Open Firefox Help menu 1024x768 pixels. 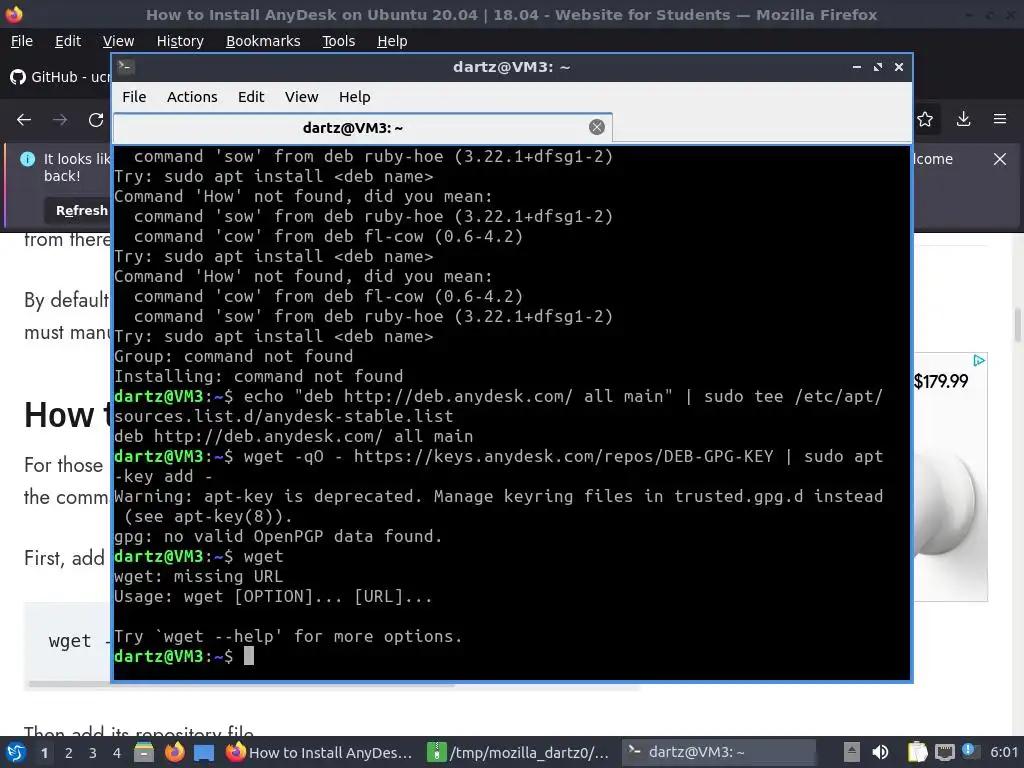(x=392, y=41)
